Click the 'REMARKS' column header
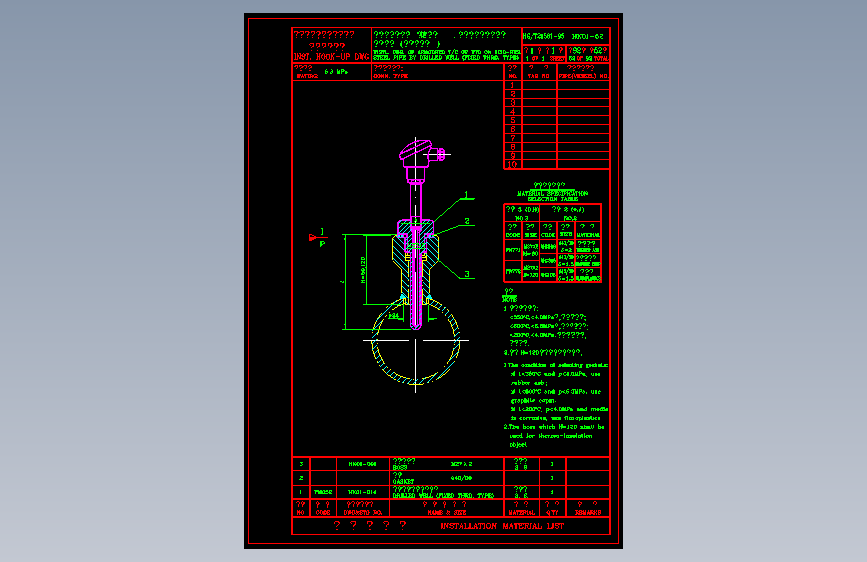Viewport: 867px width, 562px height. click(588, 513)
